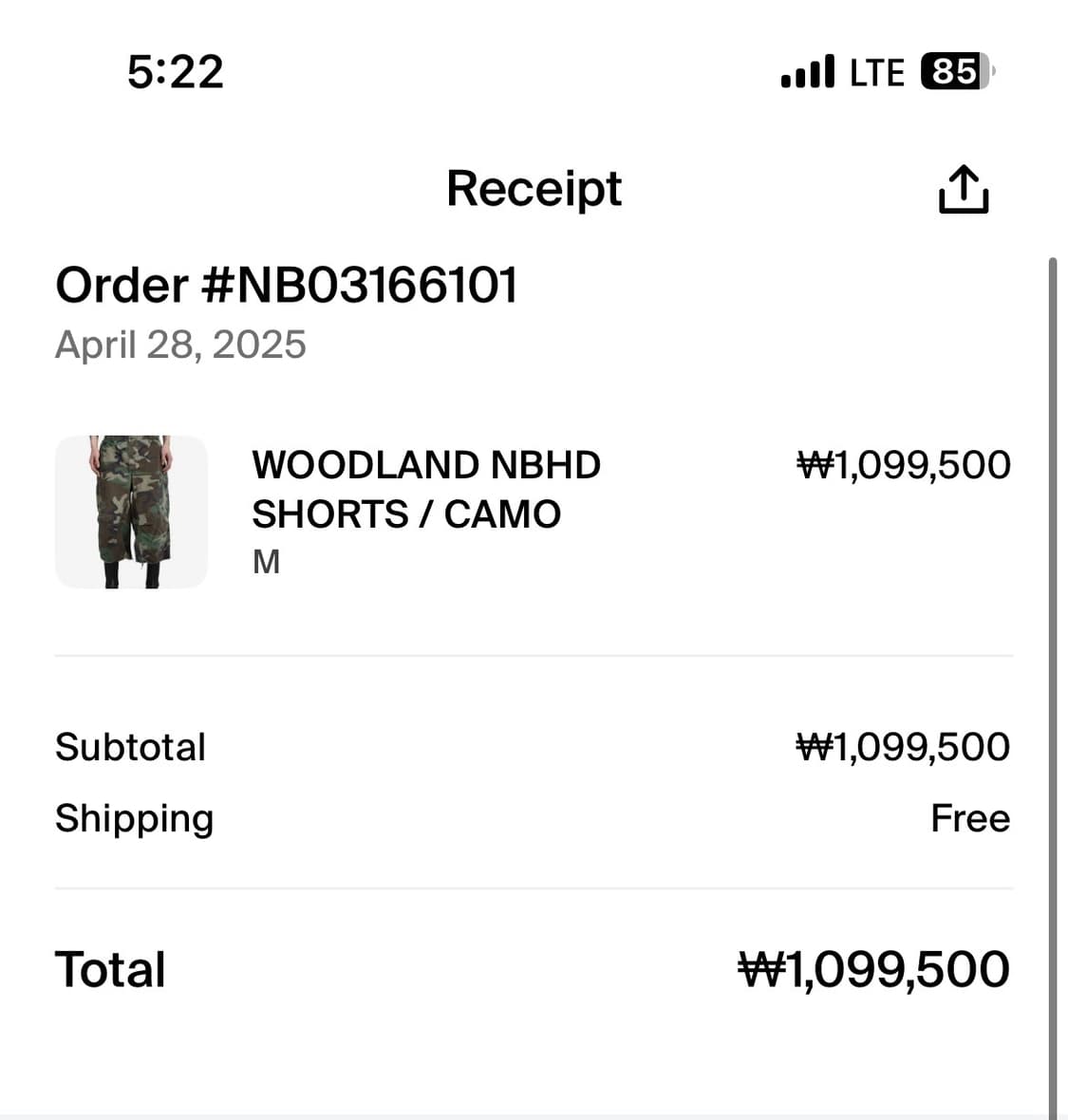Open the camo shorts product thumbnail
Image resolution: width=1068 pixels, height=1120 pixels.
131,512
